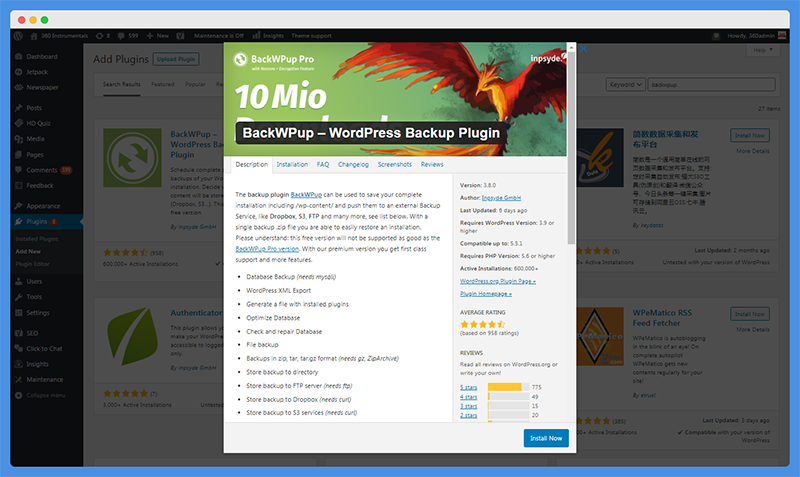Image resolution: width=800 pixels, height=477 pixels.
Task: Open the updates counter in the admin bar
Action: coord(103,36)
